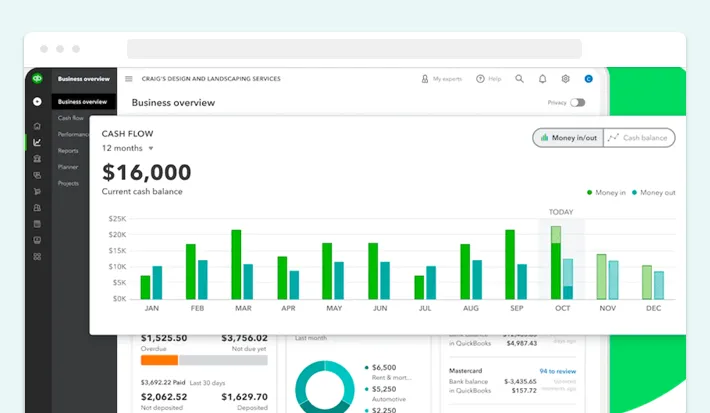This screenshot has width=710, height=413.
Task: Click the $3,692.22 Paid last 30 days text
Action: pos(183,383)
